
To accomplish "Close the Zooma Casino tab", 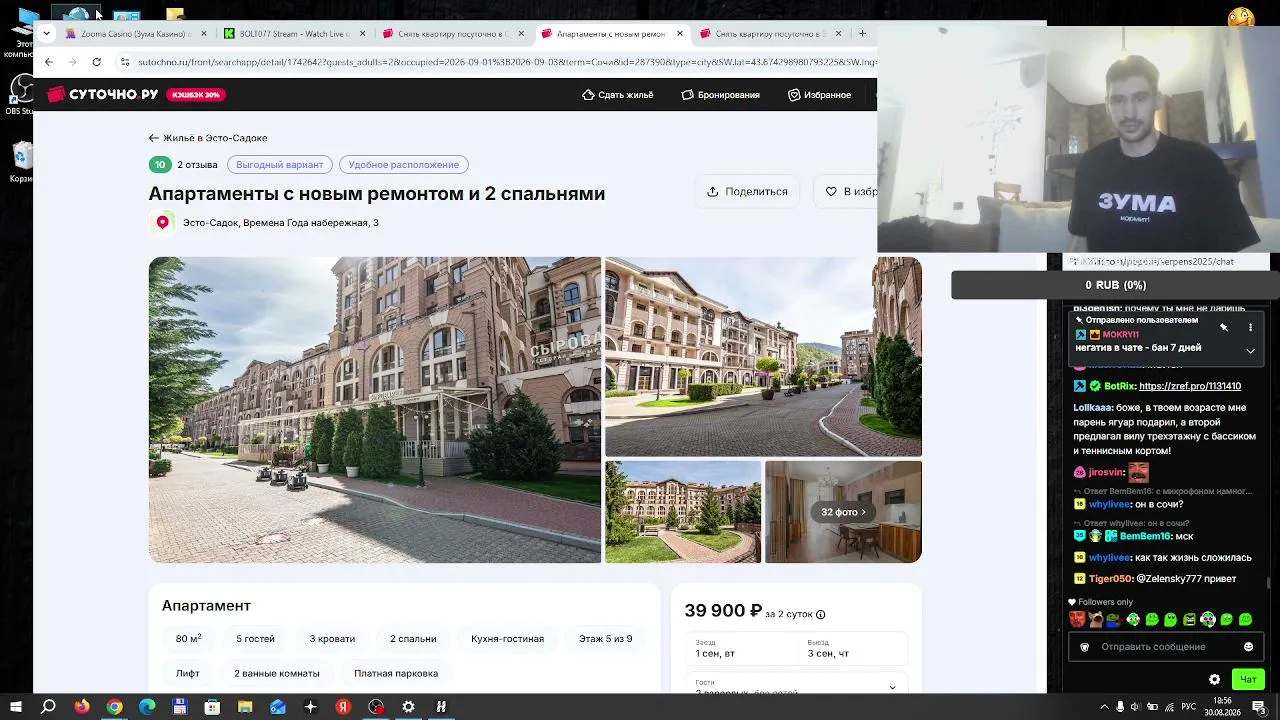I will (204, 34).
